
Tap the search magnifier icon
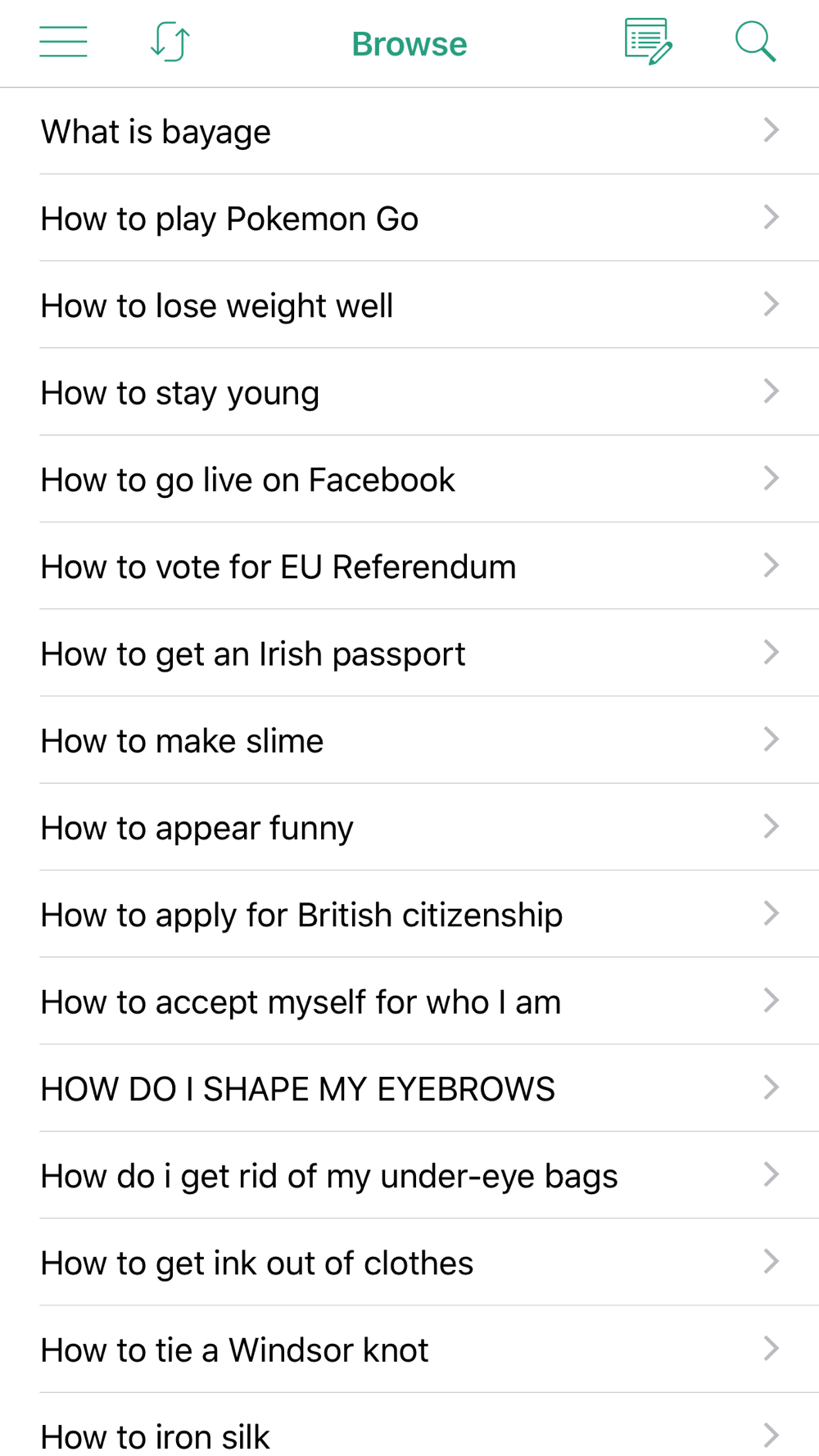point(755,42)
